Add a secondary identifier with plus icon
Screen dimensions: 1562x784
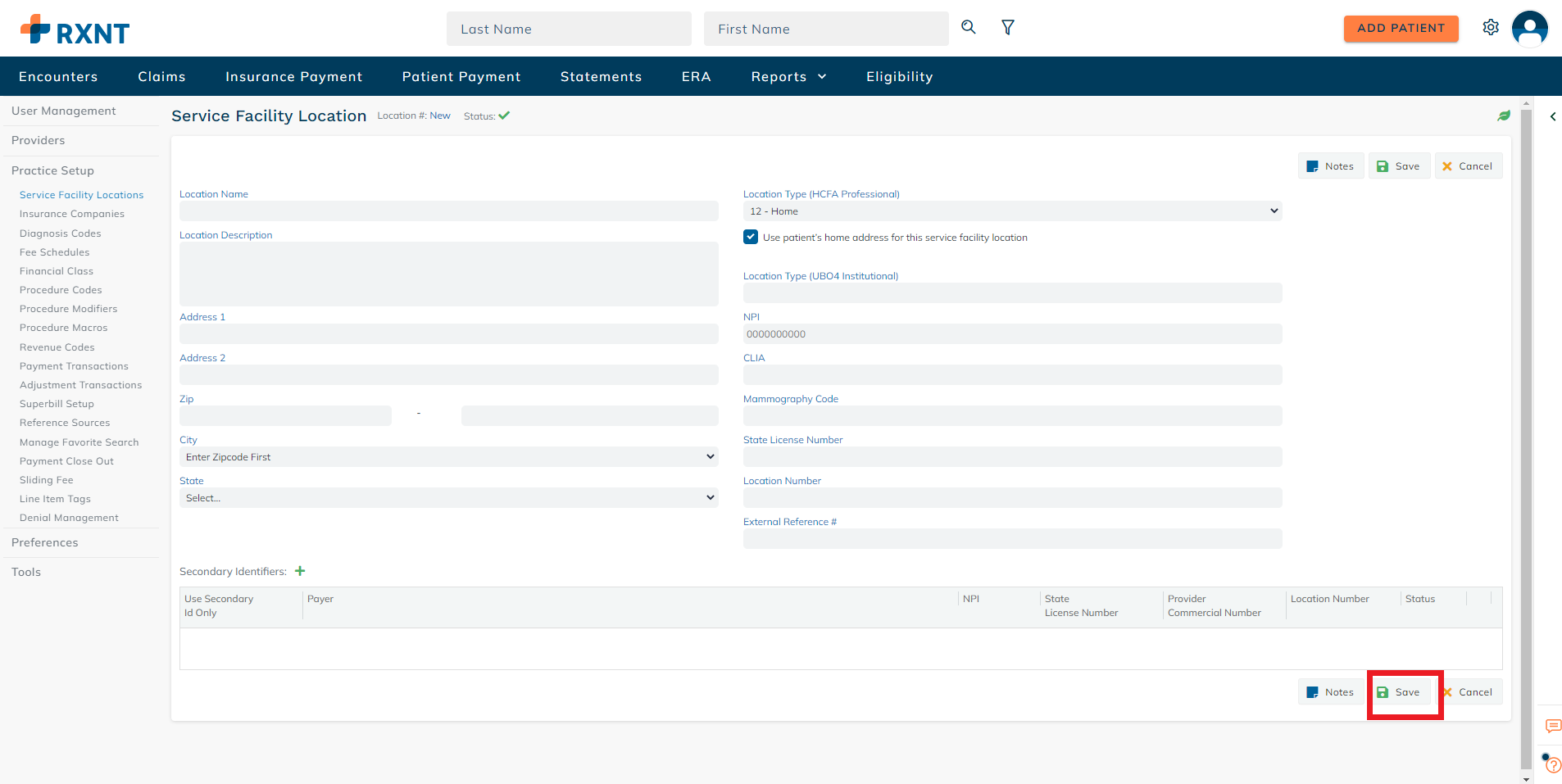(300, 571)
